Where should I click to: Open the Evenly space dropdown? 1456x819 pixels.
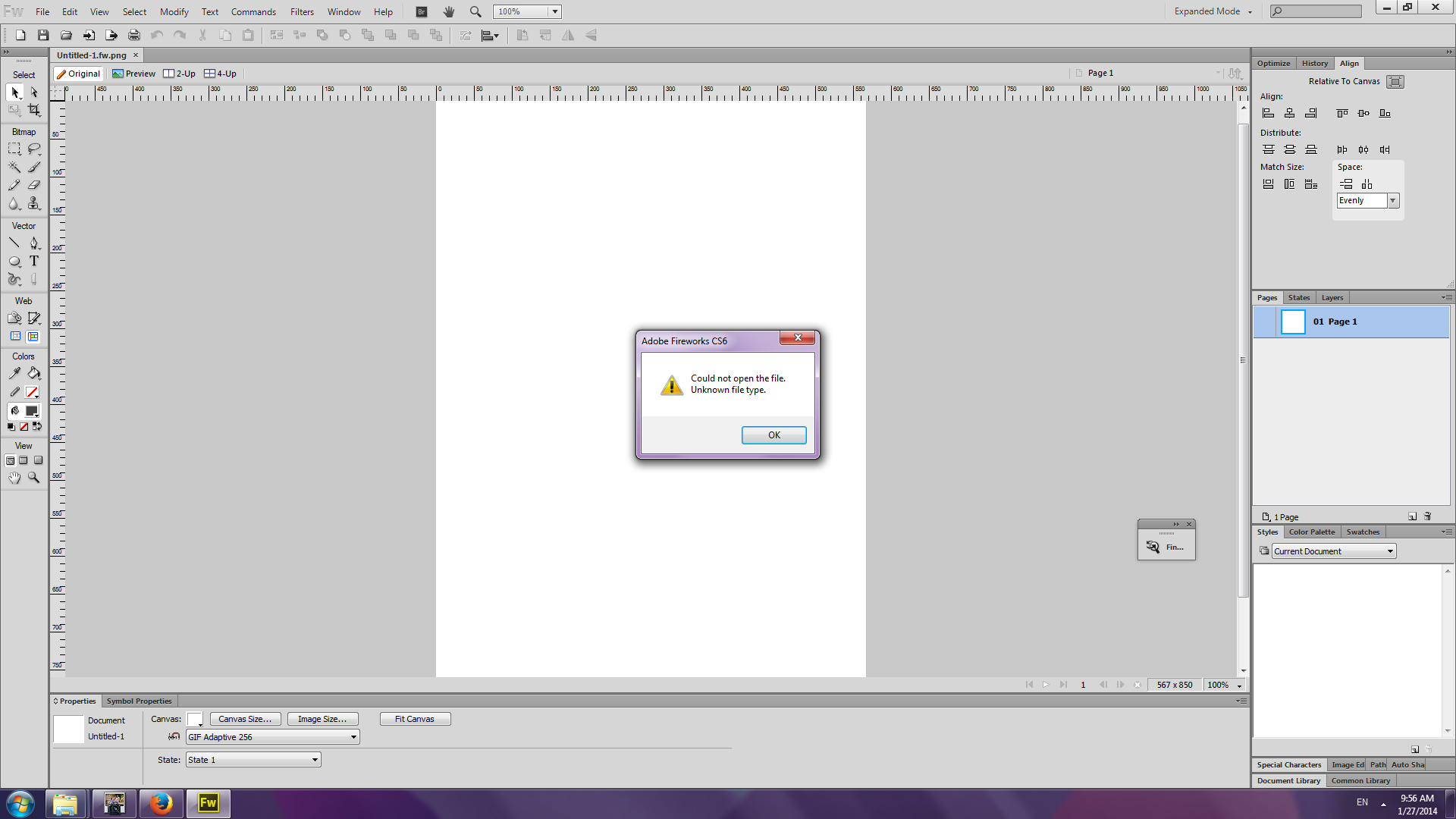point(1392,201)
